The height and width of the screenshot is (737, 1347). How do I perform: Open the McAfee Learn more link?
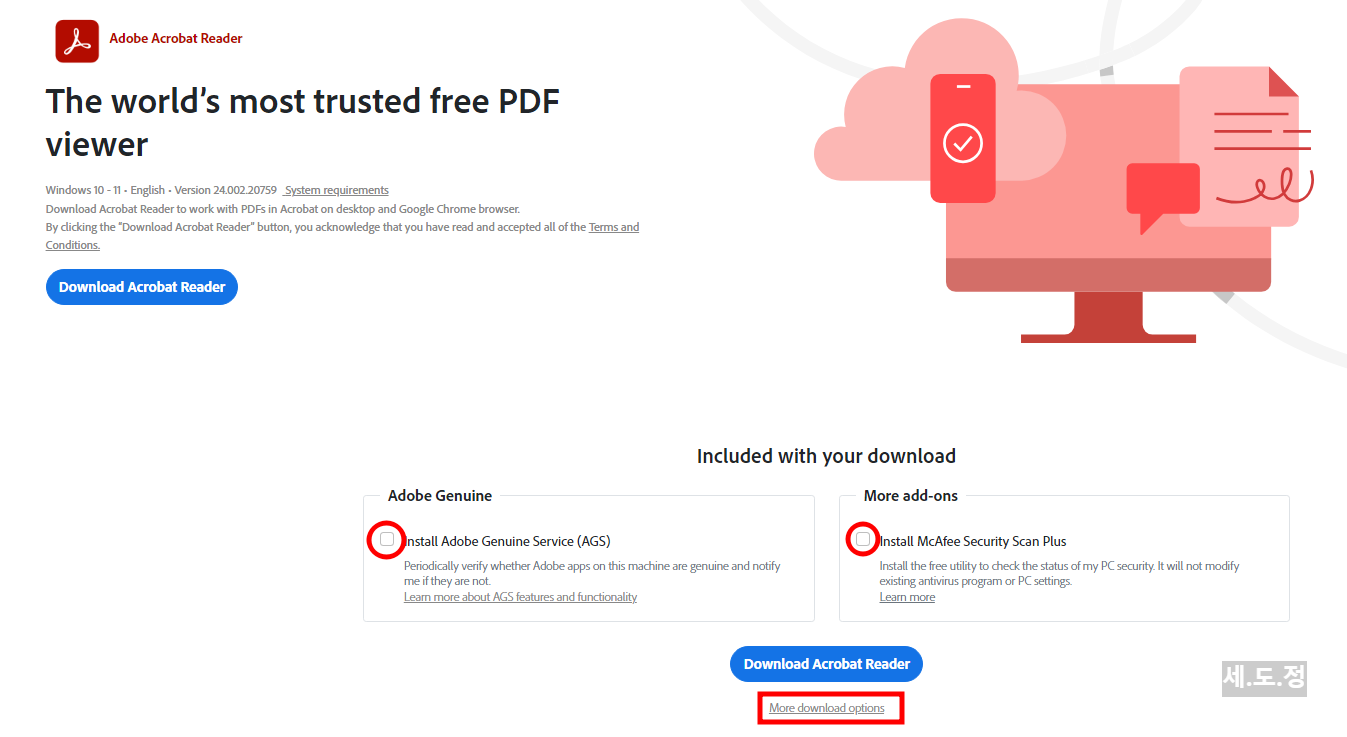907,597
